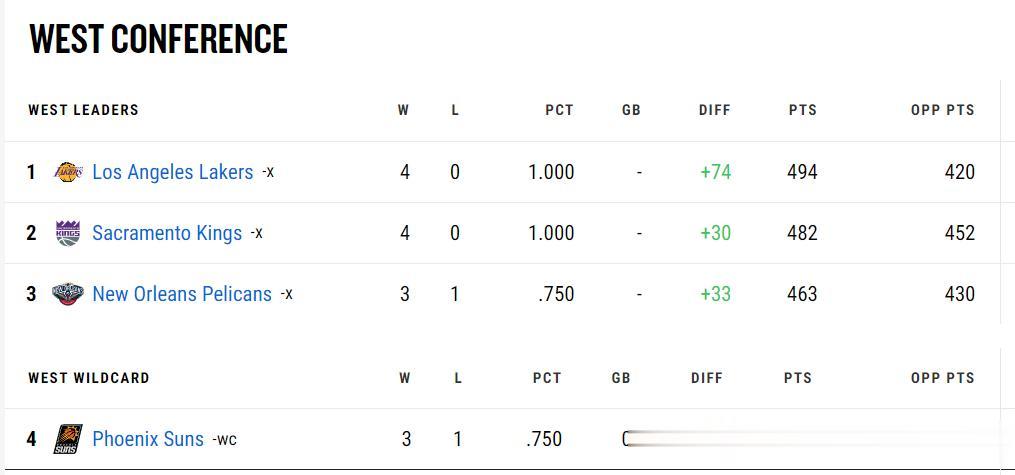Open the New Orleans Pelicans team link
Image resolution: width=1015 pixels, height=475 pixels.
coord(182,294)
